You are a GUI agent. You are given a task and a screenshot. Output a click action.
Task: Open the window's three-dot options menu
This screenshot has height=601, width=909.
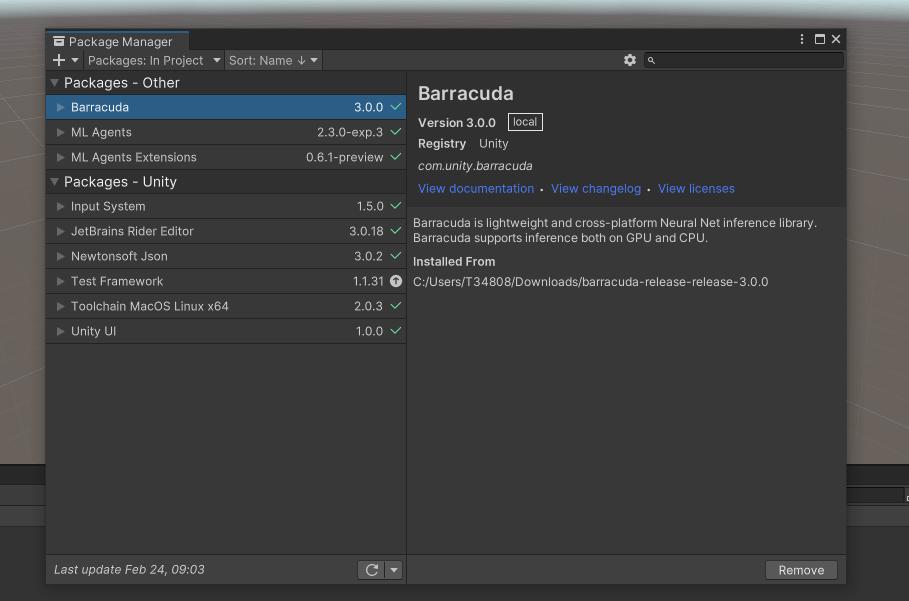click(802, 39)
